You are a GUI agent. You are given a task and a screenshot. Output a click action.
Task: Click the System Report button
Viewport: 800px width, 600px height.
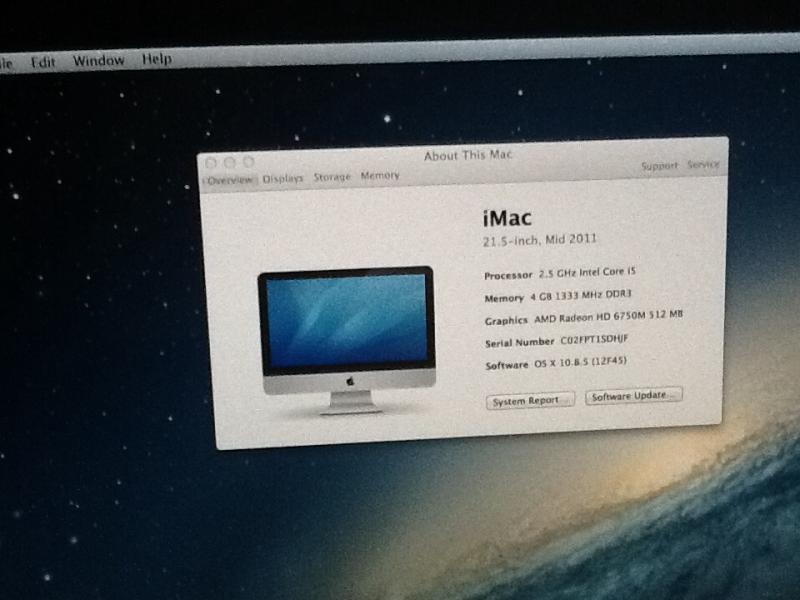[530, 401]
